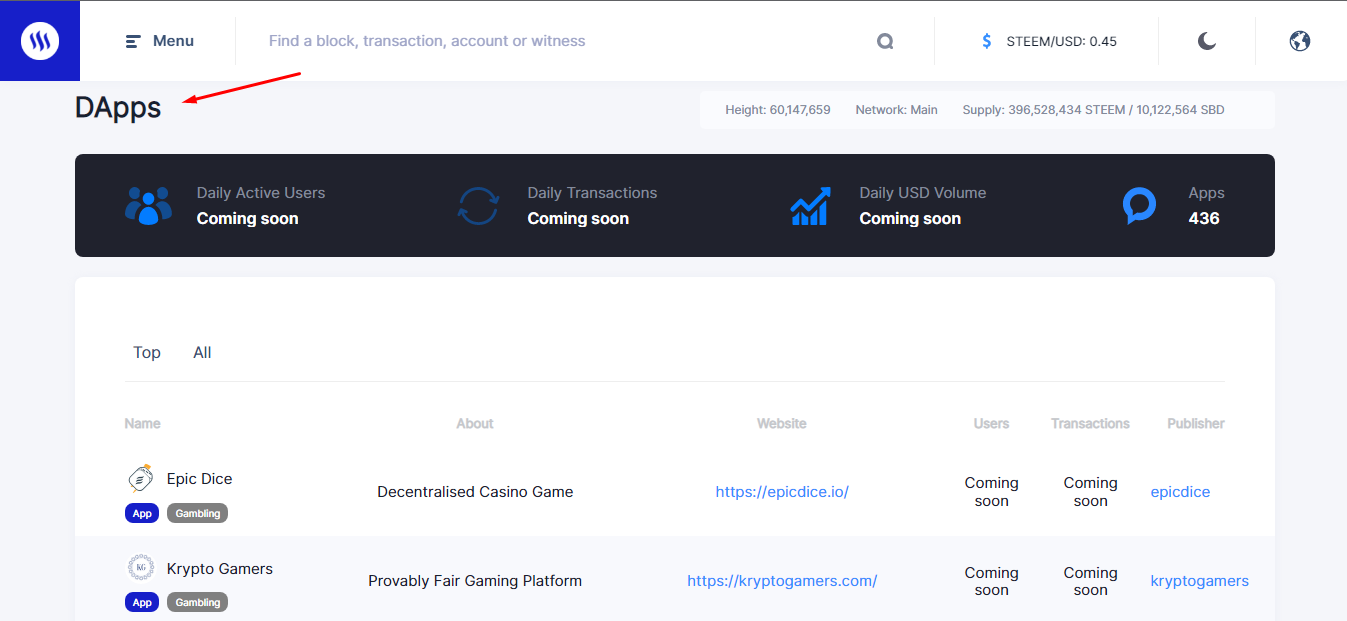
Task: Click the DApps page heading
Action: pos(118,108)
